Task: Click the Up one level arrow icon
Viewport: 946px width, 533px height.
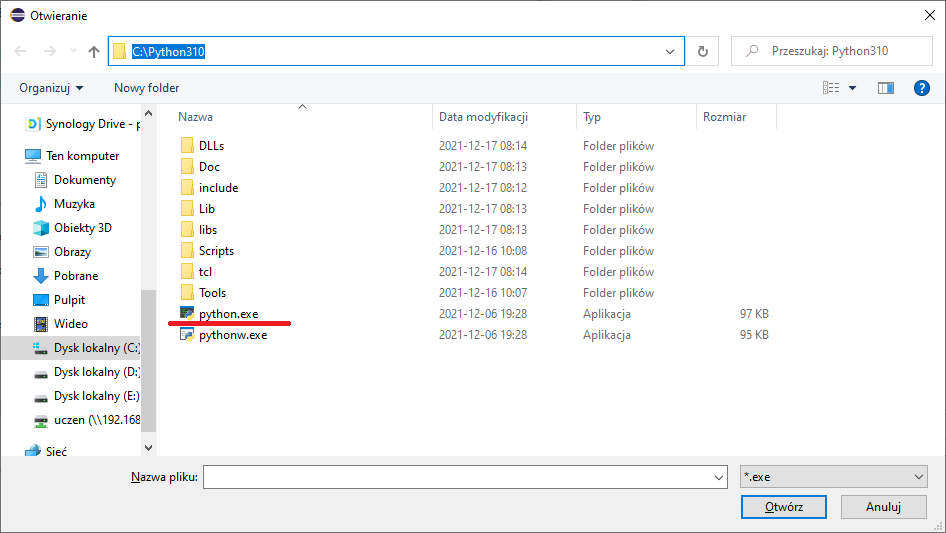Action: [x=94, y=51]
